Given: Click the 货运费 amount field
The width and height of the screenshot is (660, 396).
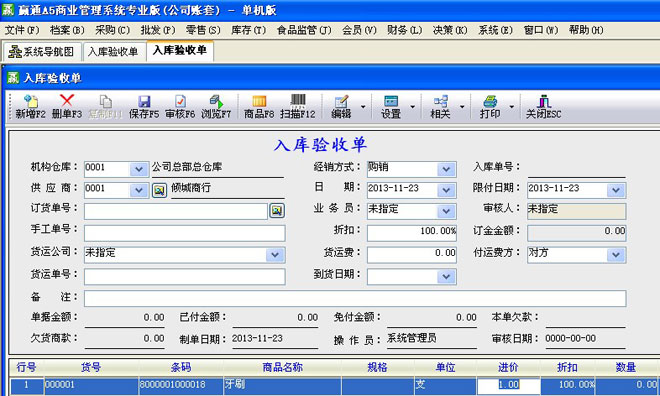Looking at the screenshot, I should (x=412, y=255).
